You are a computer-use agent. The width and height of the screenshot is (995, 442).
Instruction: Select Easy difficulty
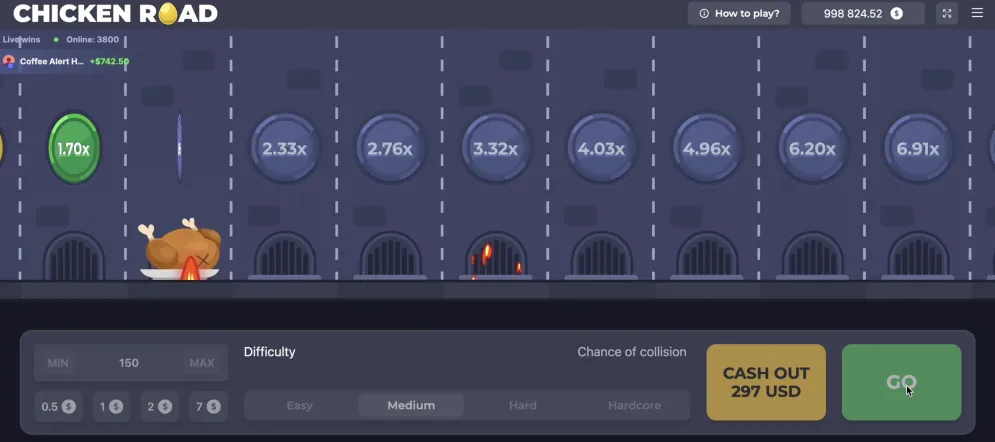click(x=299, y=405)
